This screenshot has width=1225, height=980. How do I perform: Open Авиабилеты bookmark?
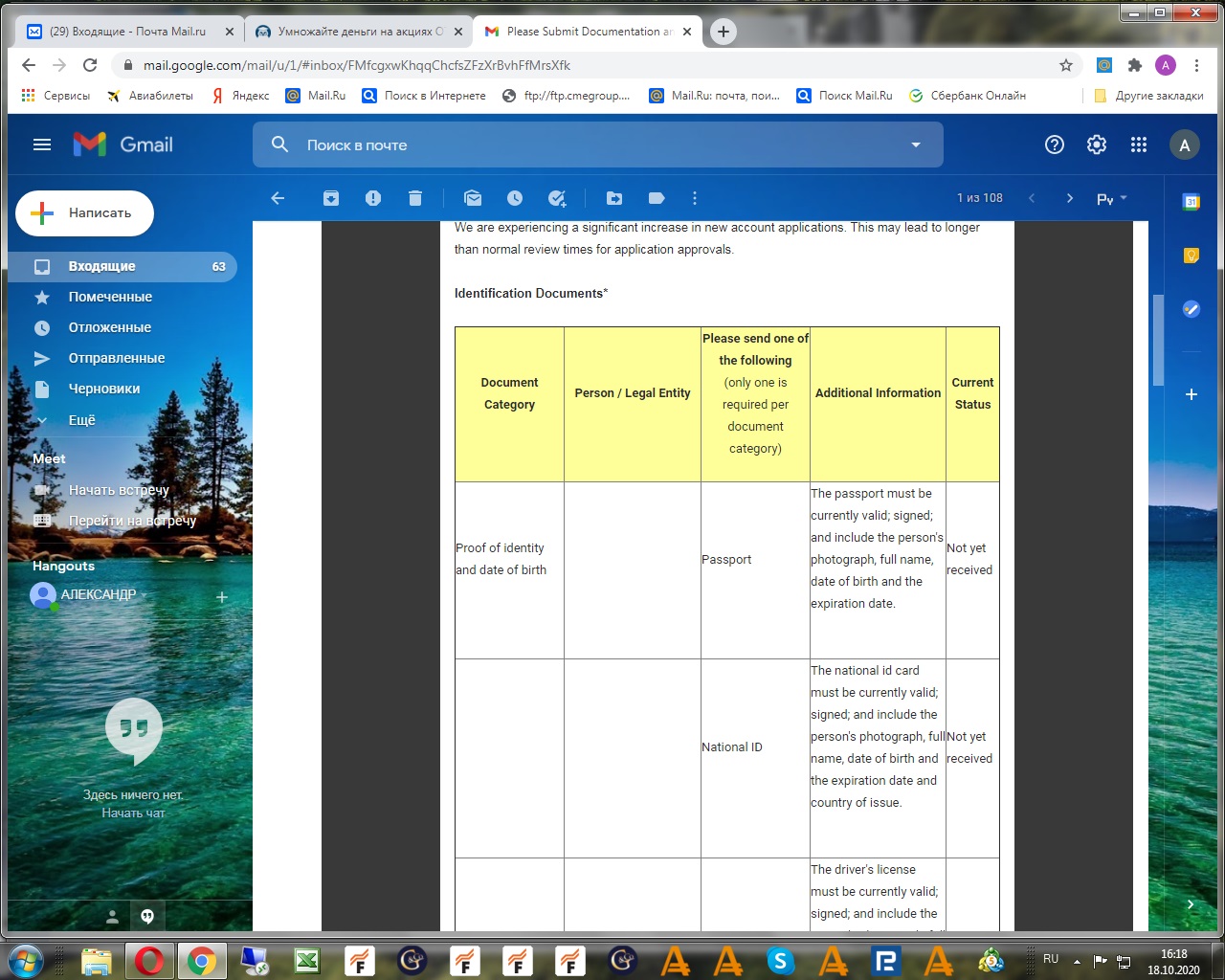(150, 96)
